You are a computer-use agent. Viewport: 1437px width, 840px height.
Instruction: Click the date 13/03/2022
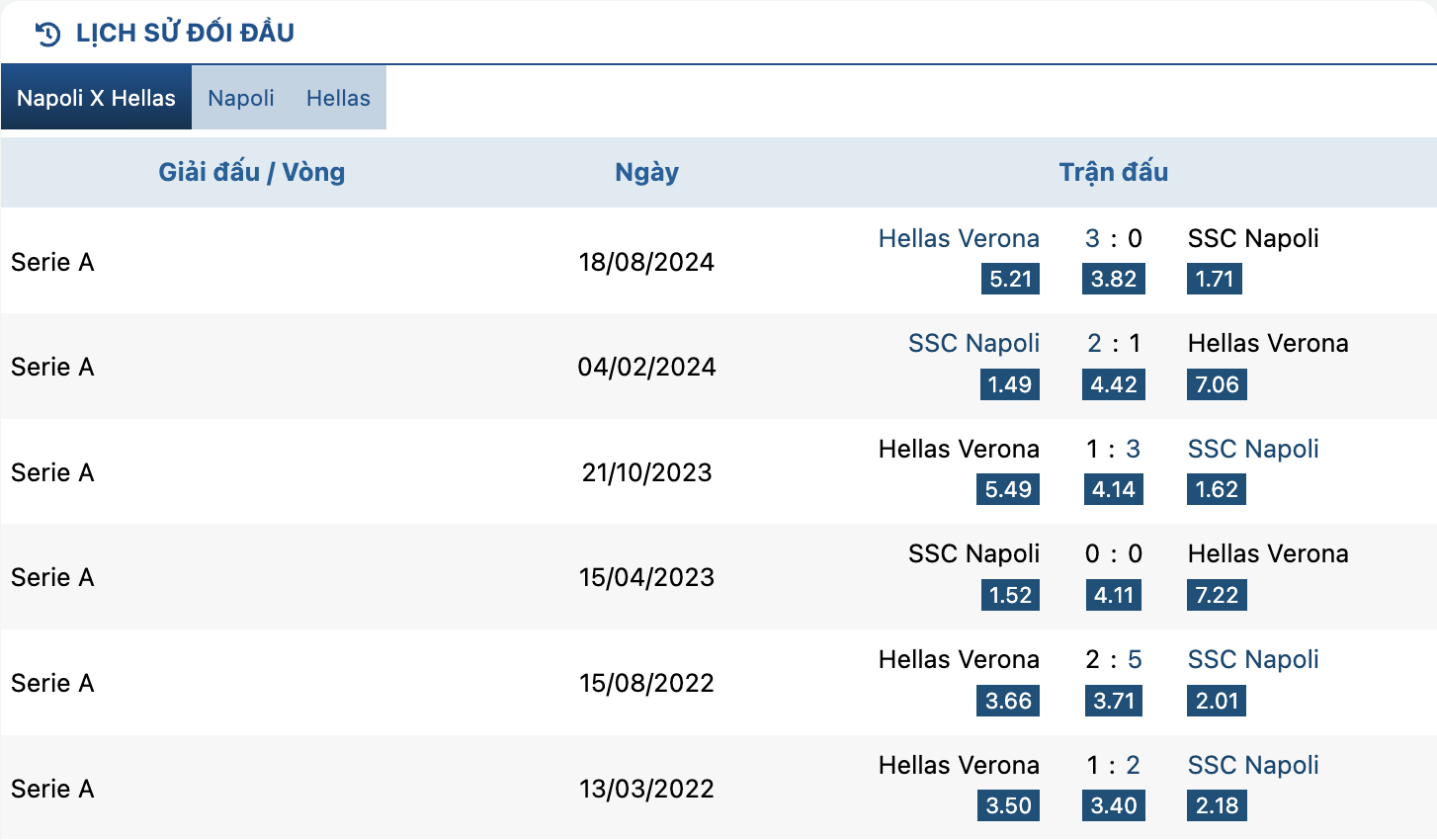tap(646, 789)
